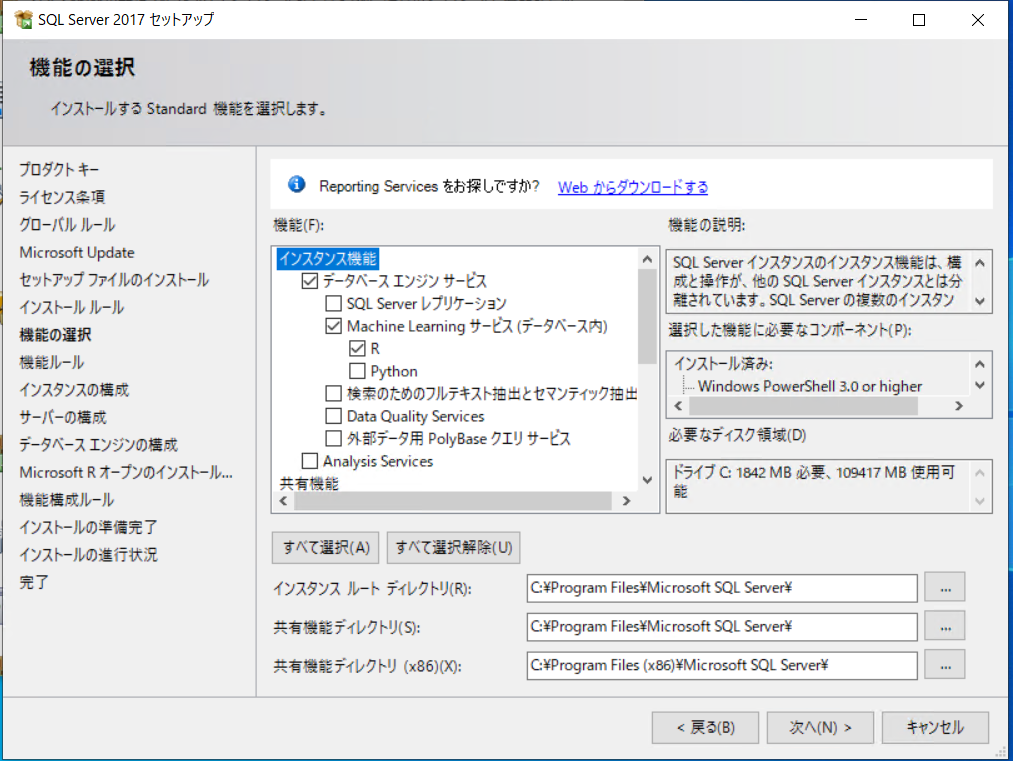Click the 共有機能ディレクトリ (x86) path field
The height and width of the screenshot is (761, 1013).
pyautogui.click(x=722, y=665)
